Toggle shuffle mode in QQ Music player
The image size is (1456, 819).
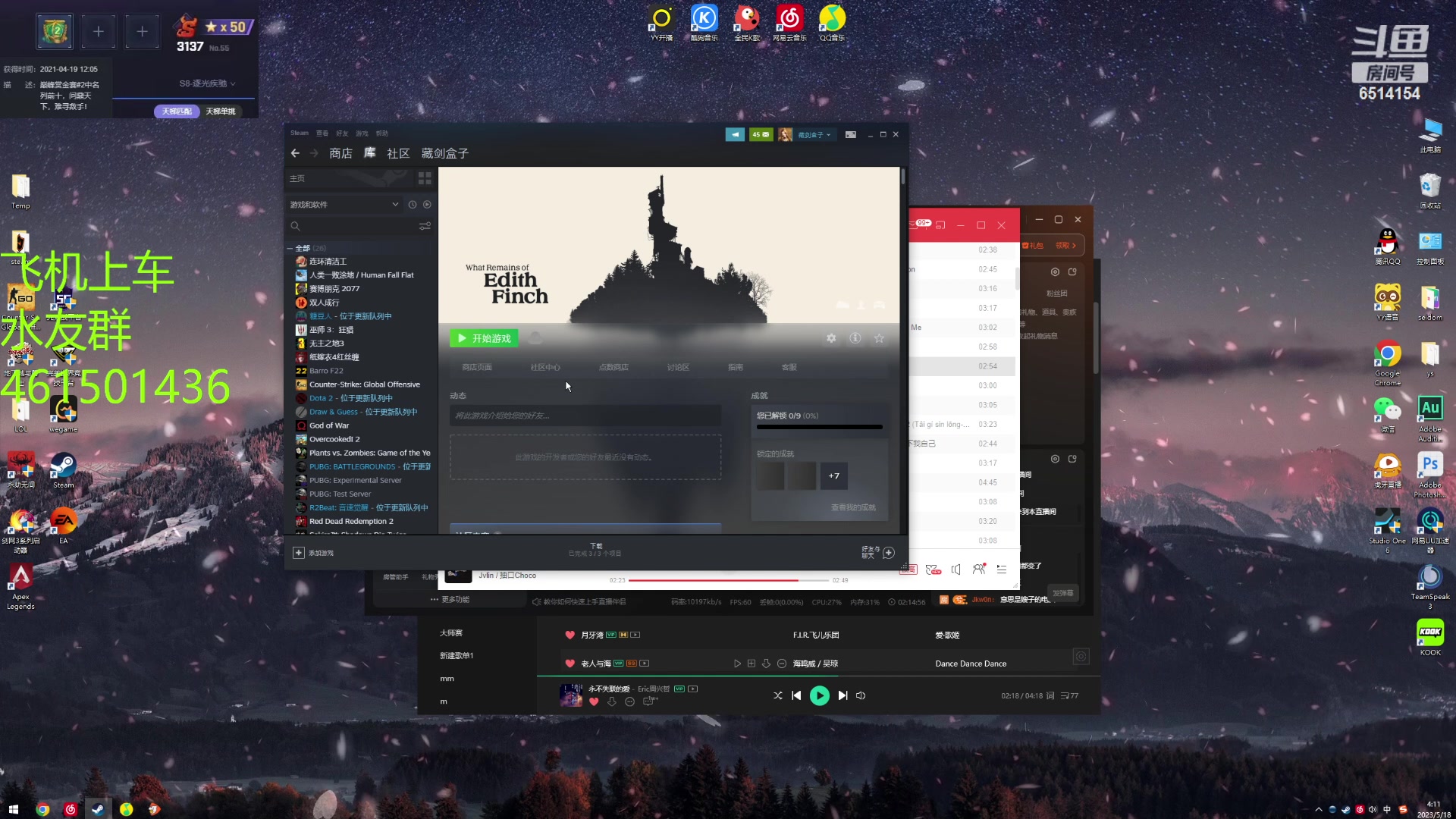tap(777, 695)
